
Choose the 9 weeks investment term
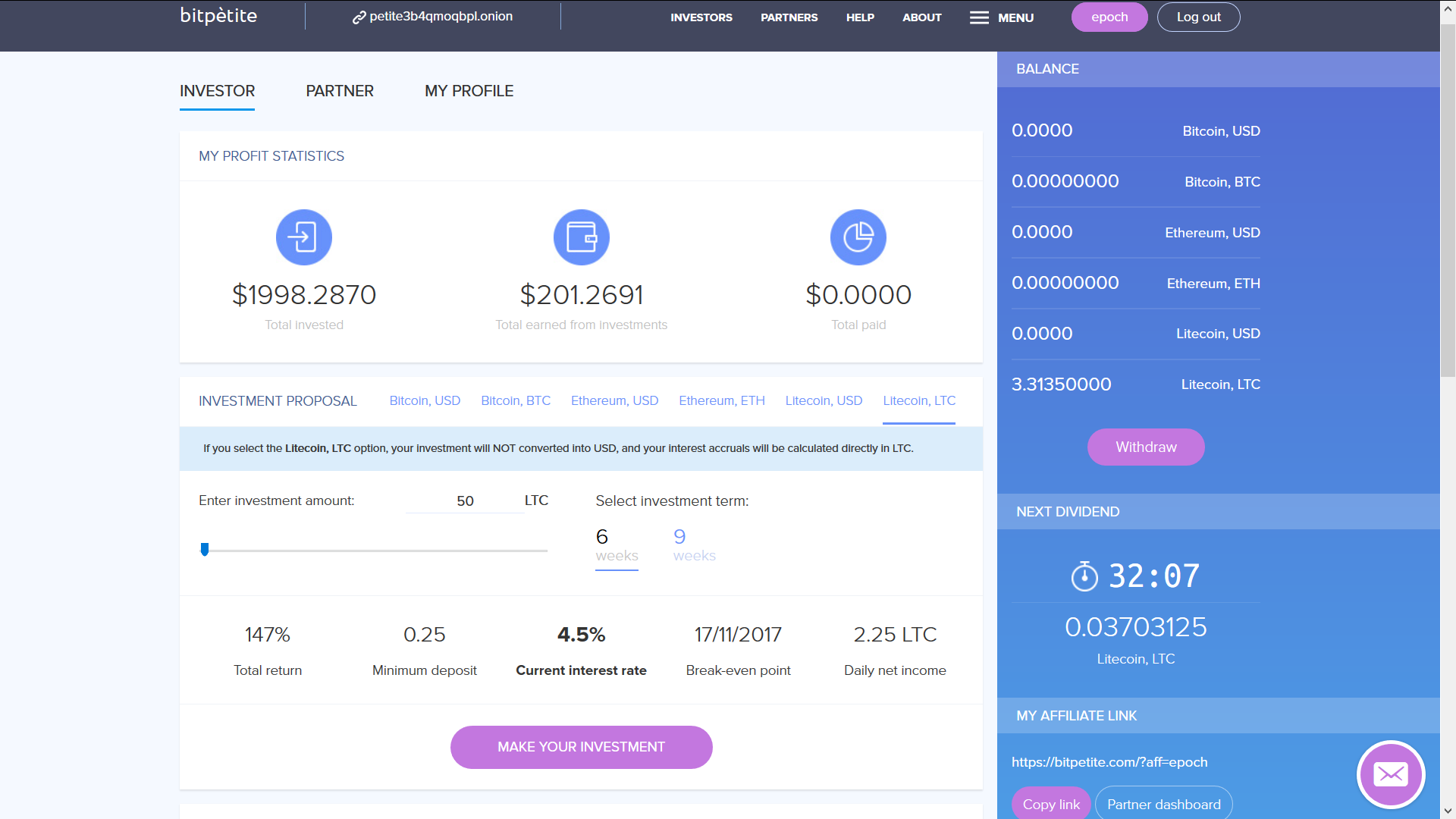tap(695, 546)
